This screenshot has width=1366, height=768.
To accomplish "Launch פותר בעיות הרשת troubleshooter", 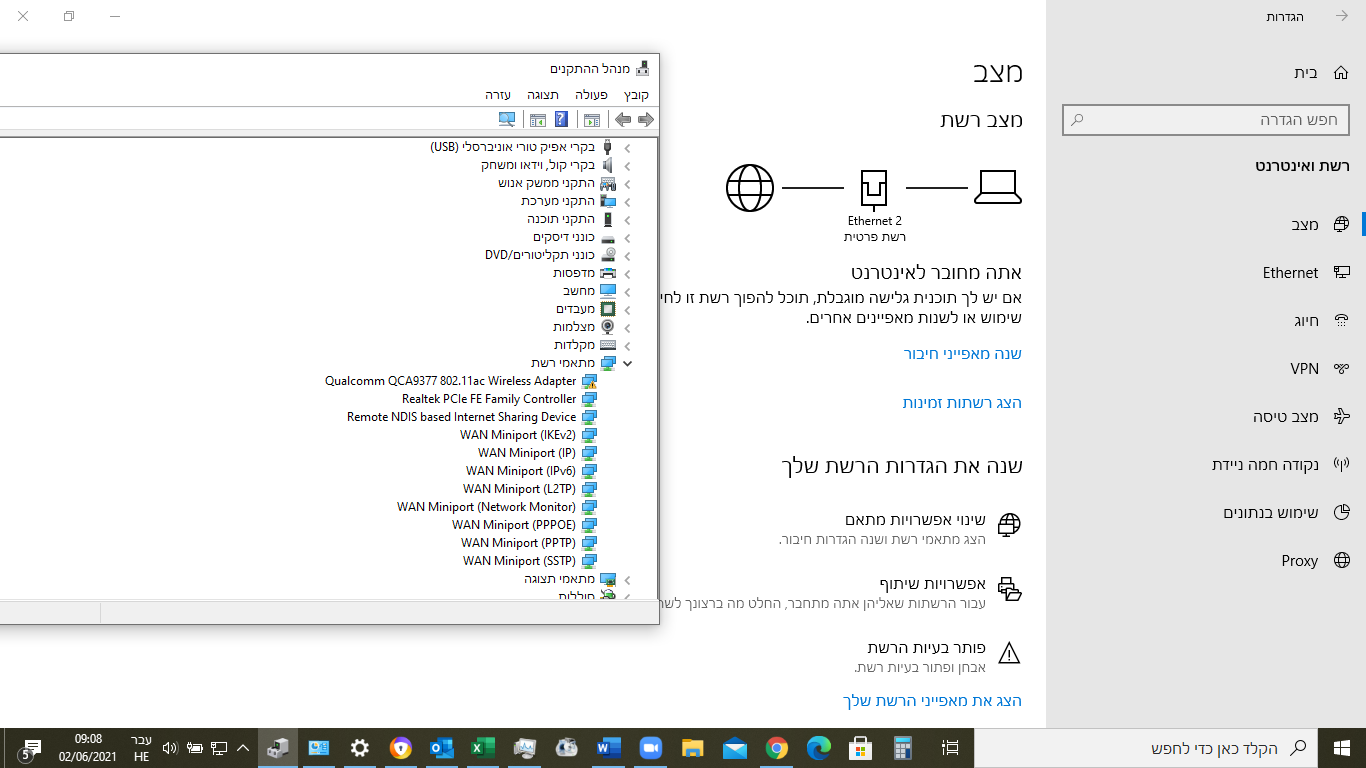I will [938, 656].
